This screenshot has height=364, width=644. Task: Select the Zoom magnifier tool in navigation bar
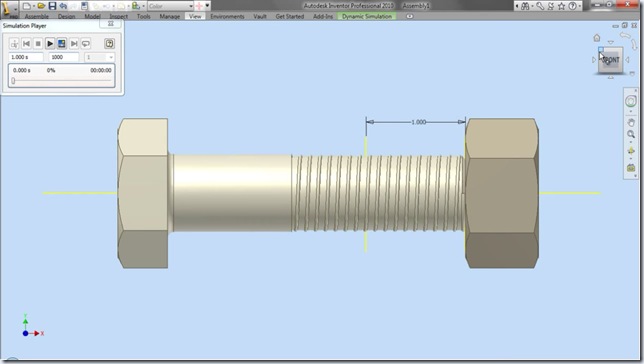click(631, 134)
